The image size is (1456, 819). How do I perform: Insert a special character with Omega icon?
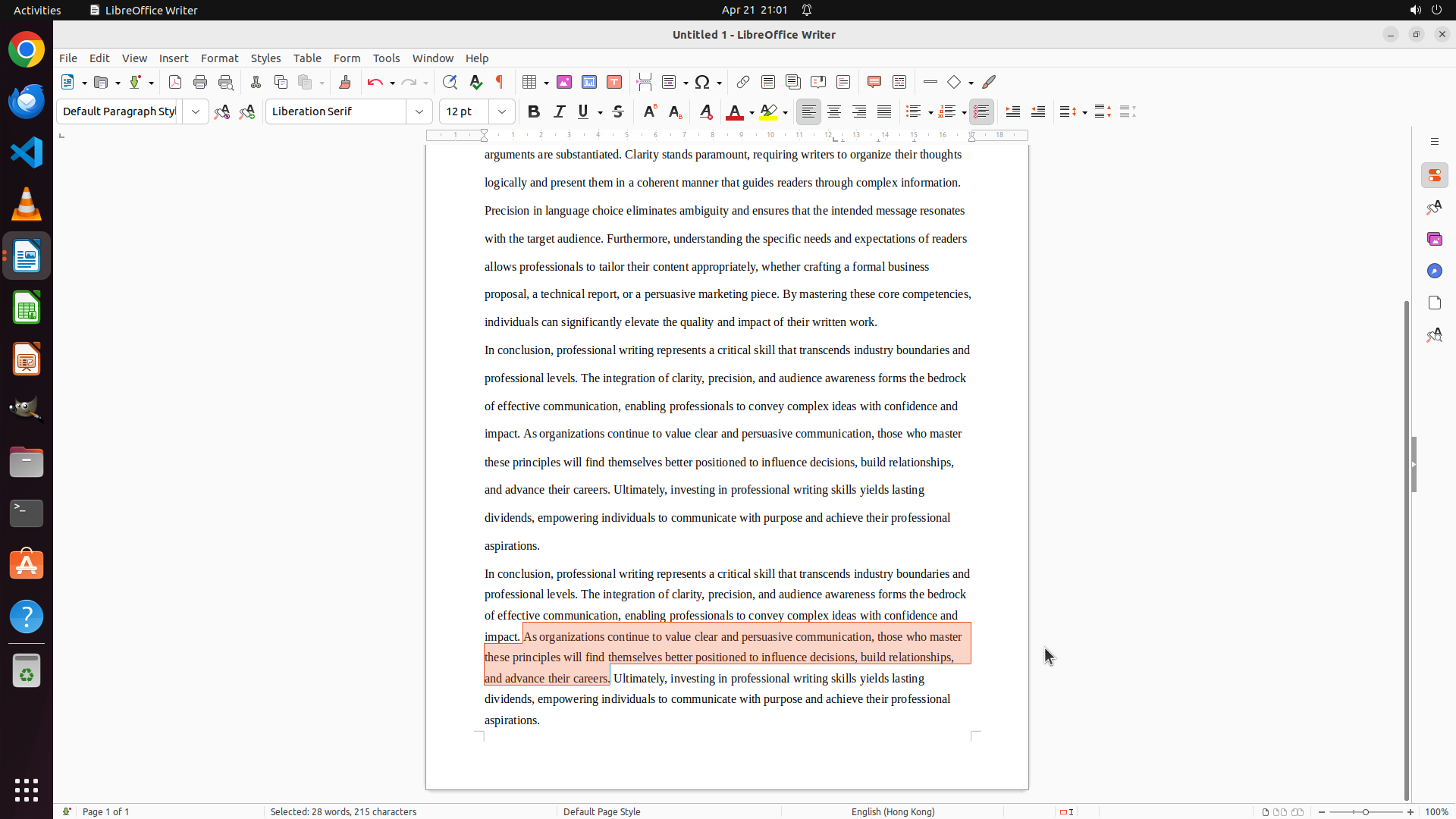(702, 82)
